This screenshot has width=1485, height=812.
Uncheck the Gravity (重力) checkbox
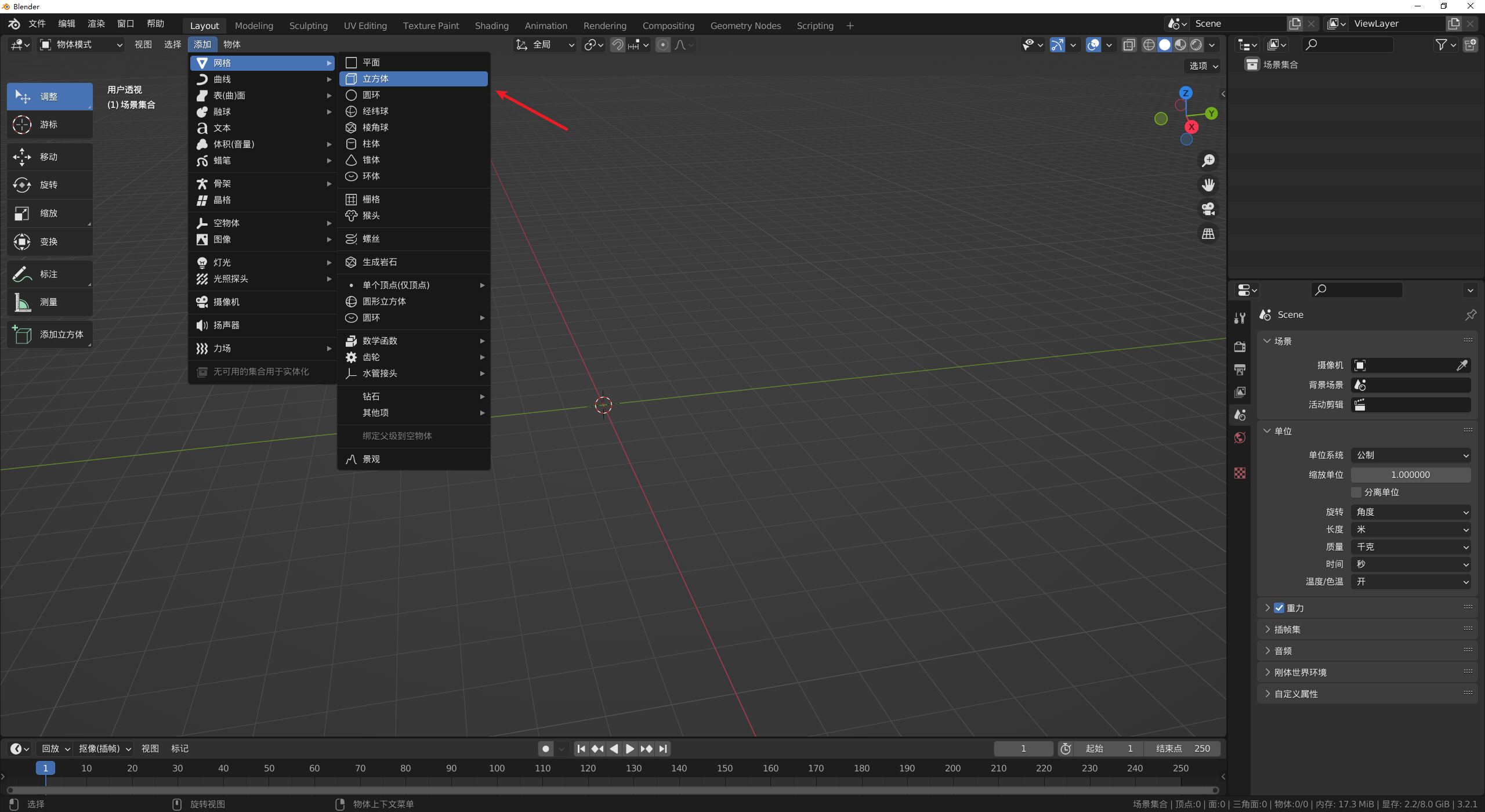[1279, 608]
